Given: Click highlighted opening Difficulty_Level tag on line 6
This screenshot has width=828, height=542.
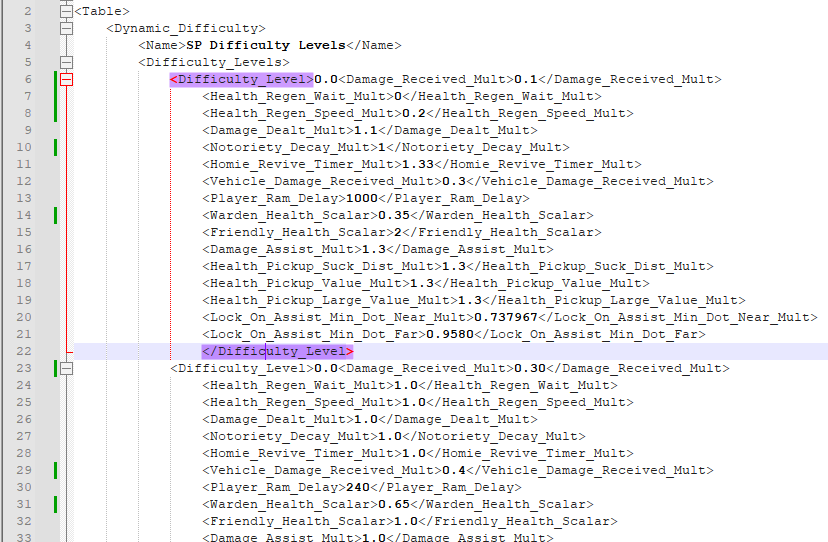Looking at the screenshot, I should pos(241,79).
